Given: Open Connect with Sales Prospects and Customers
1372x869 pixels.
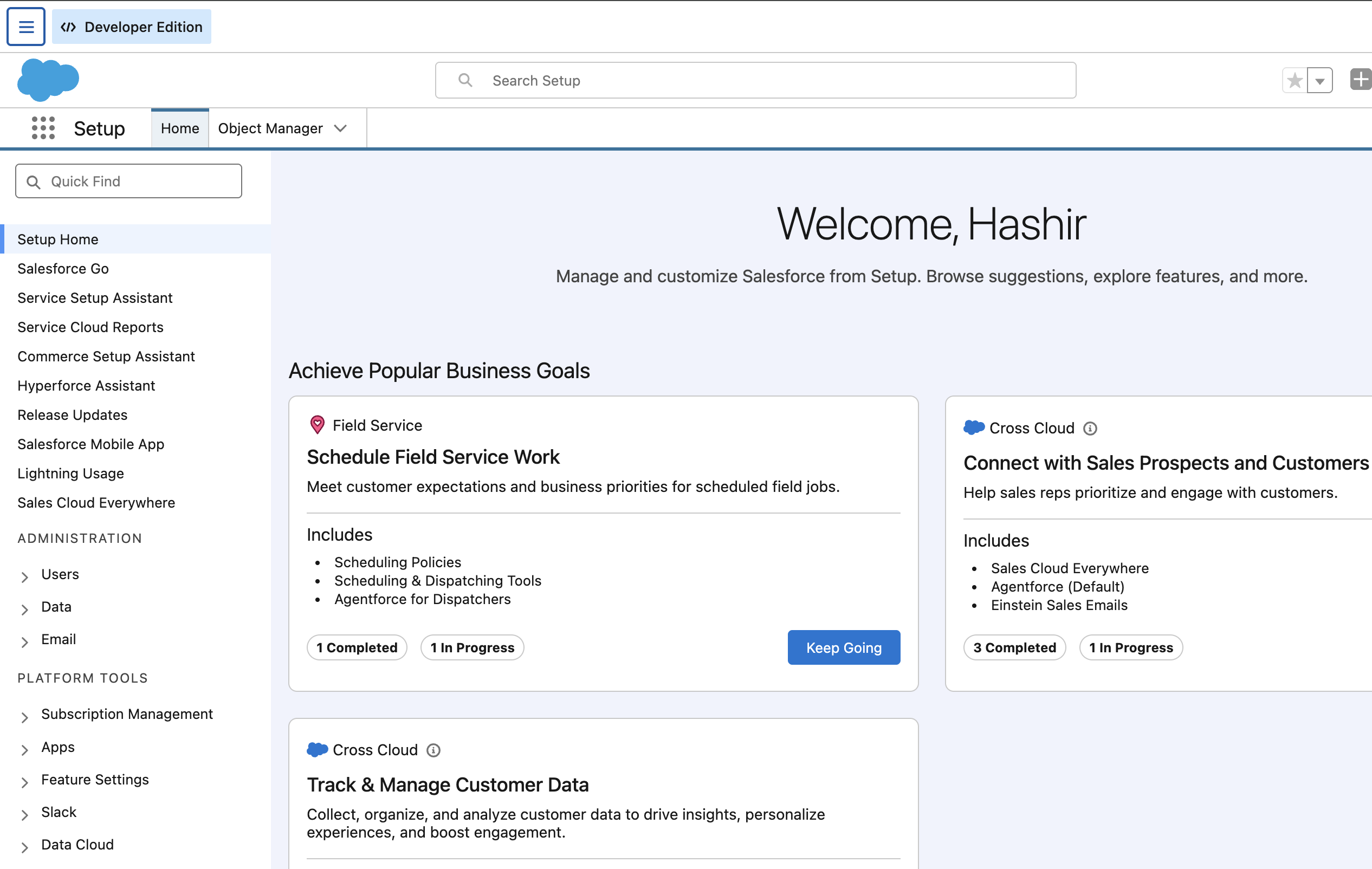Looking at the screenshot, I should [x=1166, y=463].
